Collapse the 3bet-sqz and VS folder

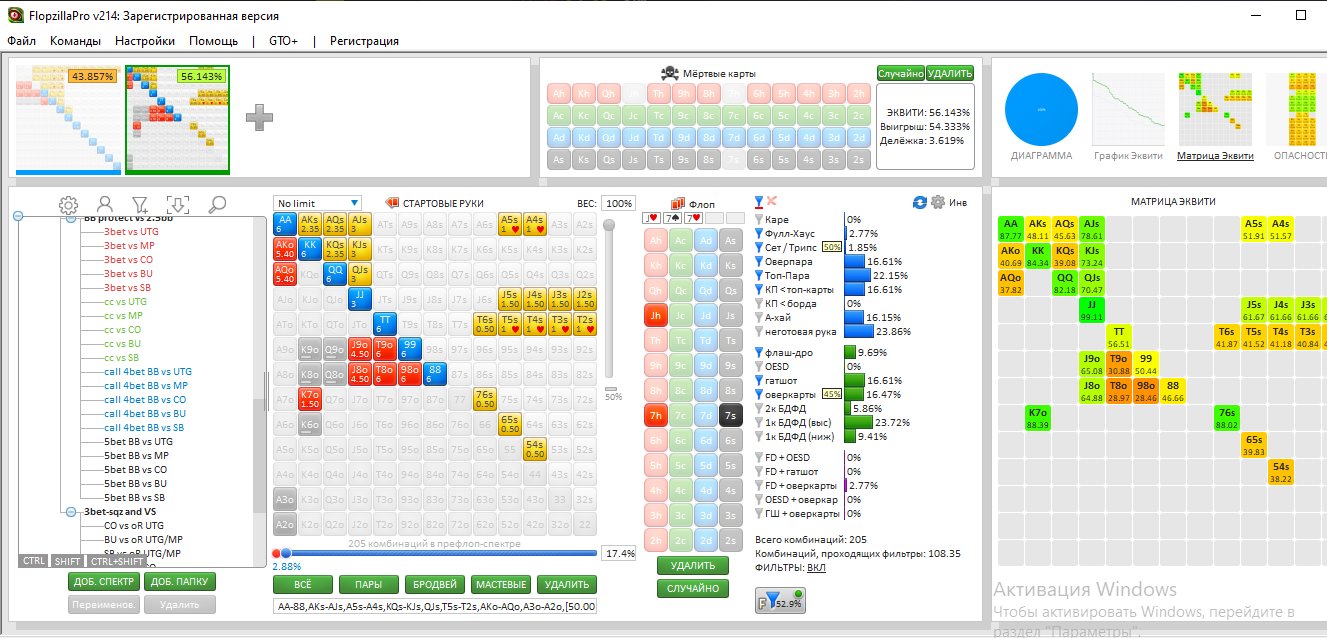click(71, 511)
